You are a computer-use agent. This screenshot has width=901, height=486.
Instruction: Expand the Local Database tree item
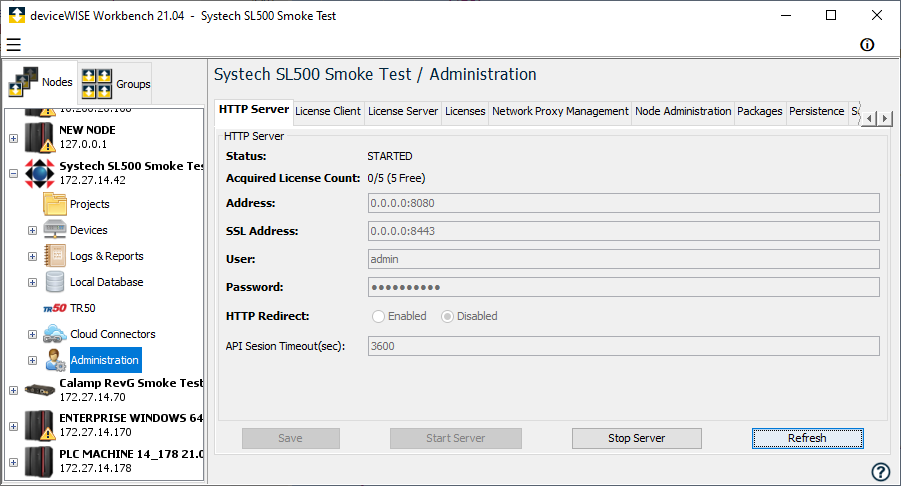(x=33, y=283)
